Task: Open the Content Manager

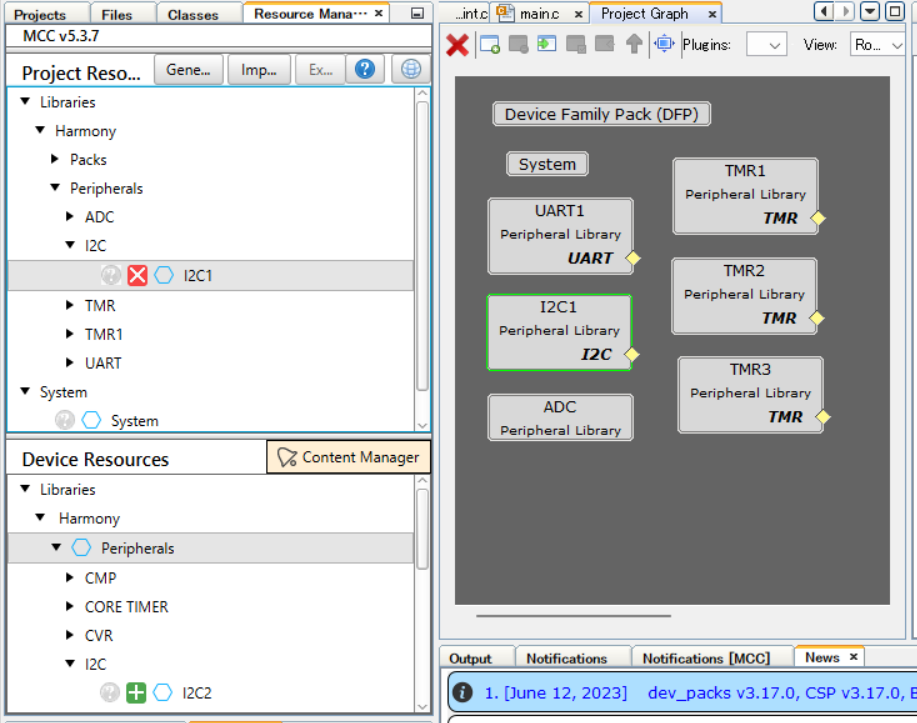Action: click(x=348, y=457)
